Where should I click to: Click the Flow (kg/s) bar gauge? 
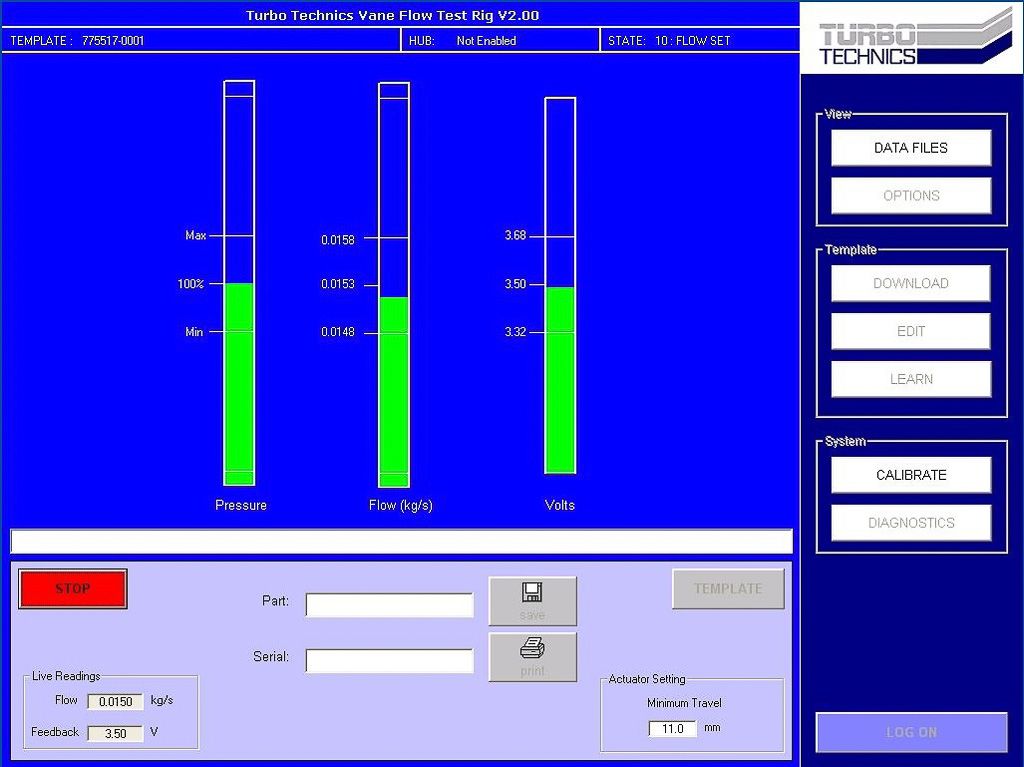[x=394, y=285]
